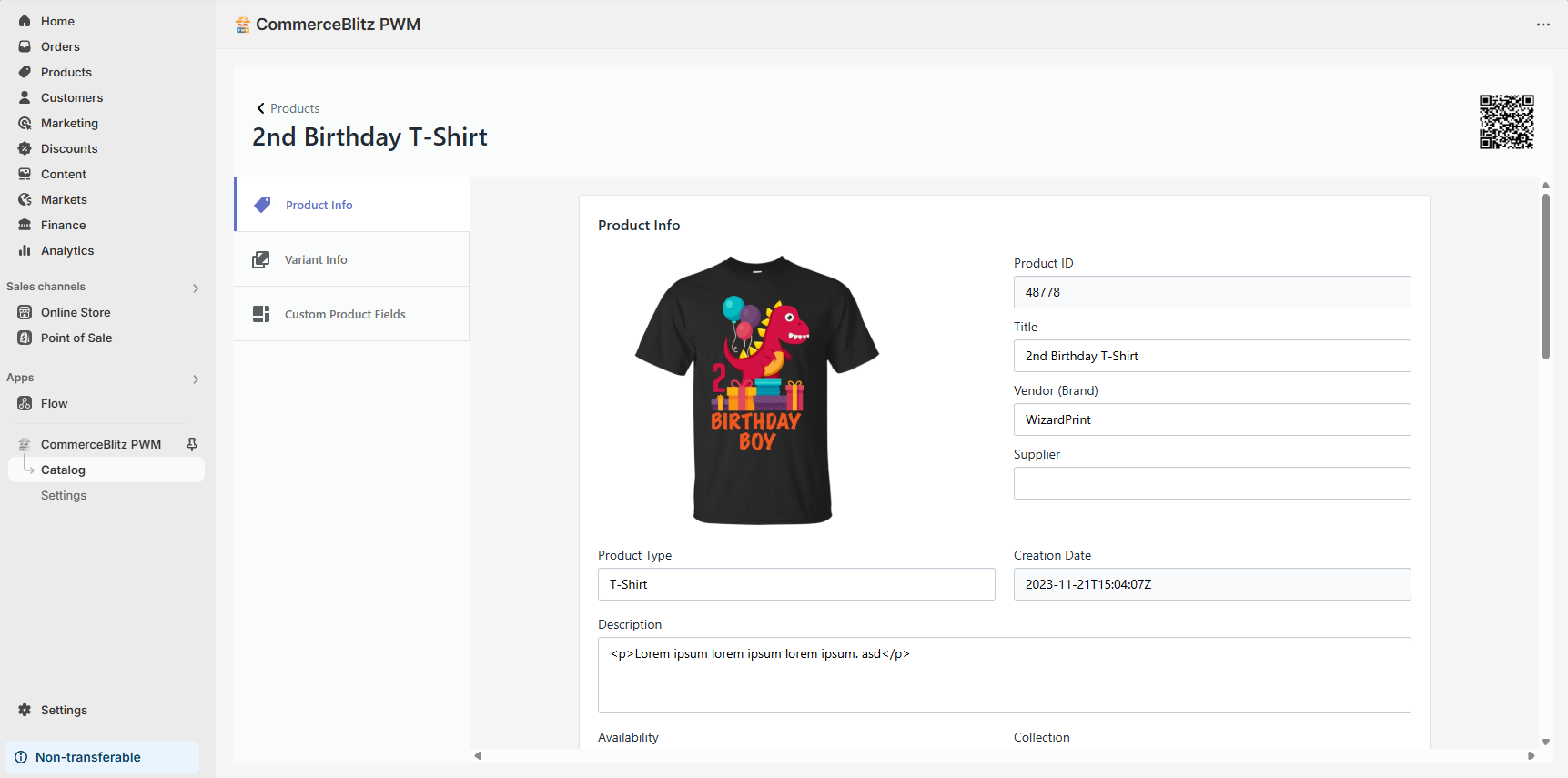1568x778 pixels.
Task: Click the empty Supplier field
Action: click(x=1212, y=483)
